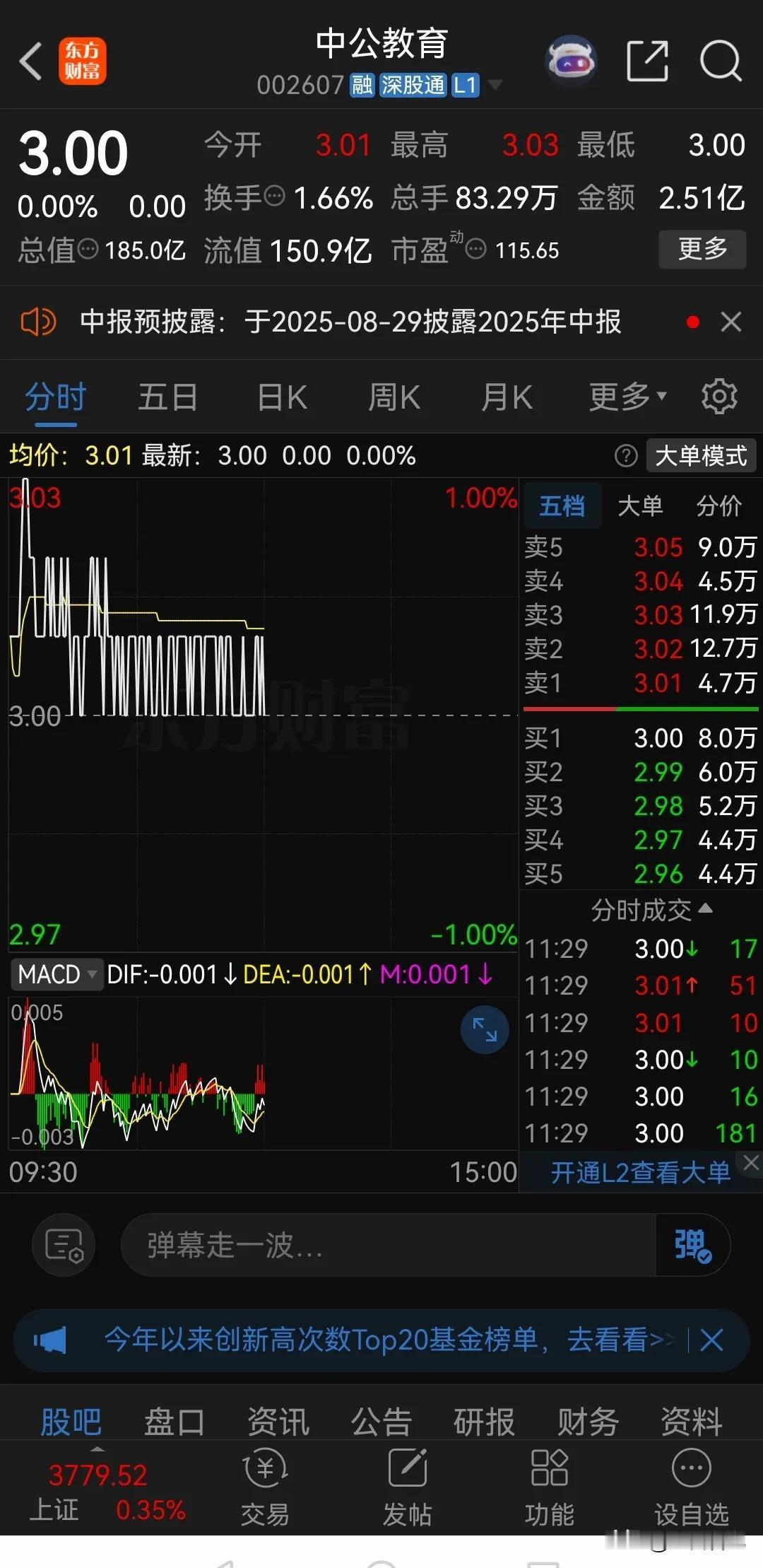763x1568 pixels.
Task: Switch to 大单 tab
Action: click(640, 505)
